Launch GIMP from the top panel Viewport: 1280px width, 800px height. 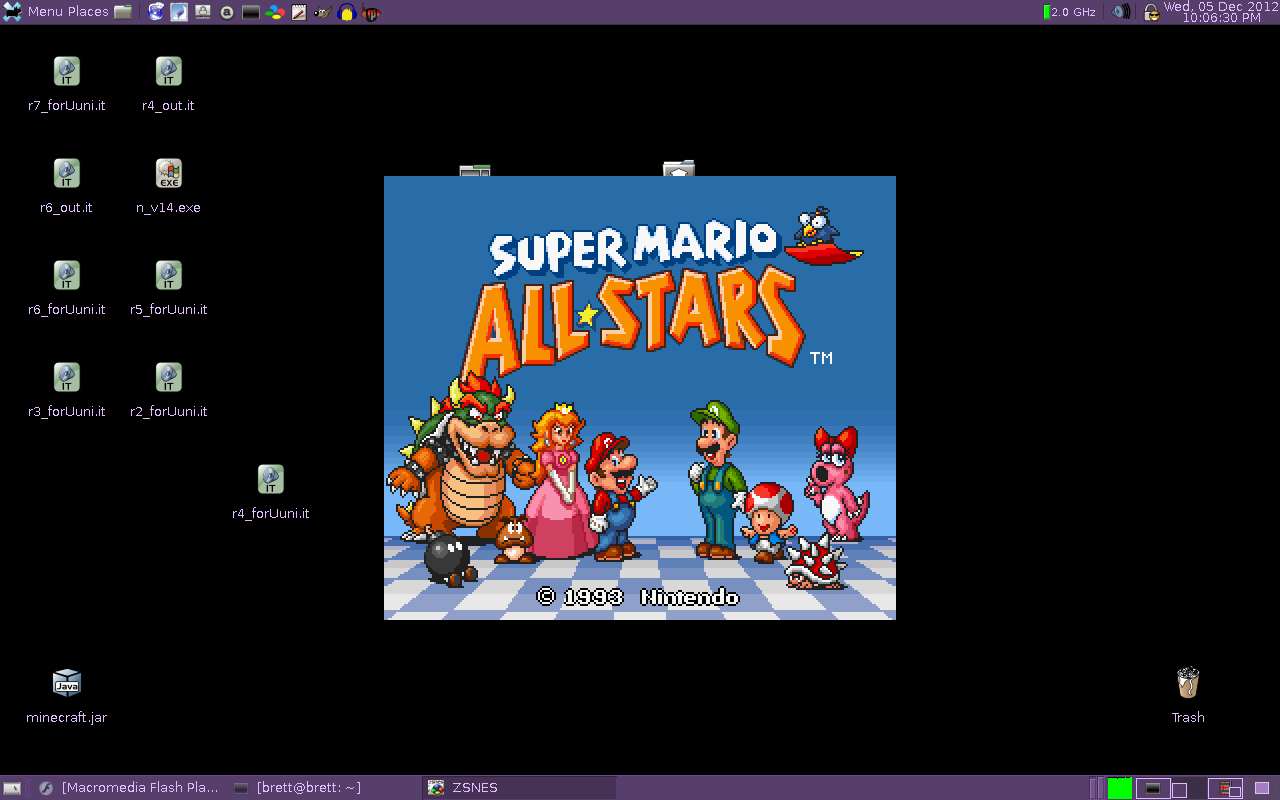tap(323, 12)
